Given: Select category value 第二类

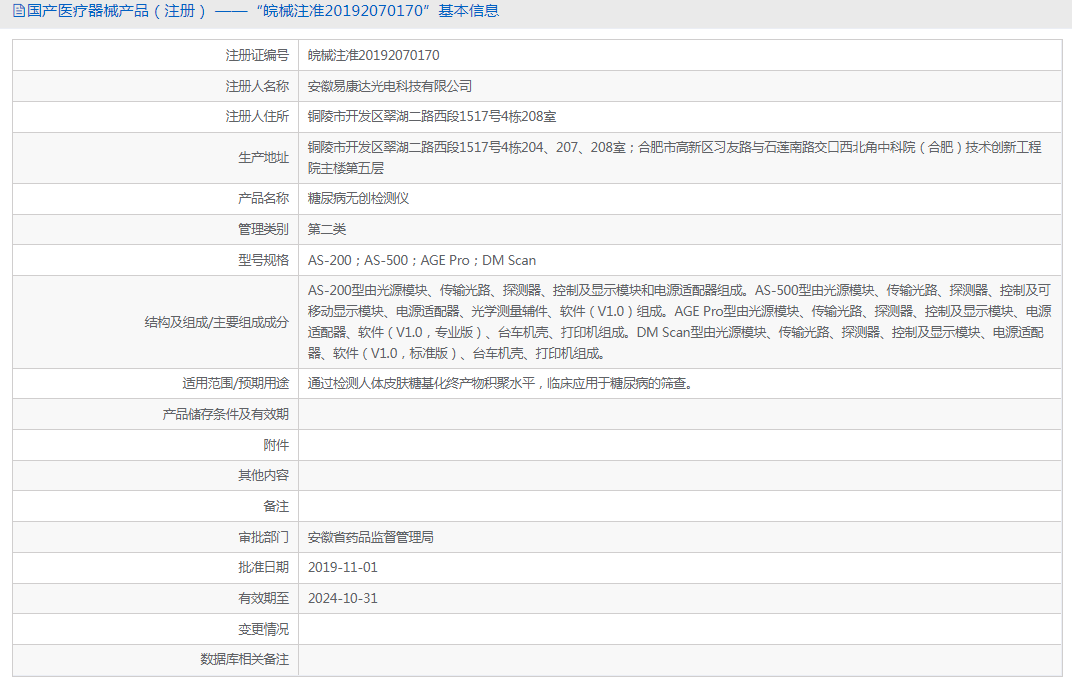Looking at the screenshot, I should 327,229.
